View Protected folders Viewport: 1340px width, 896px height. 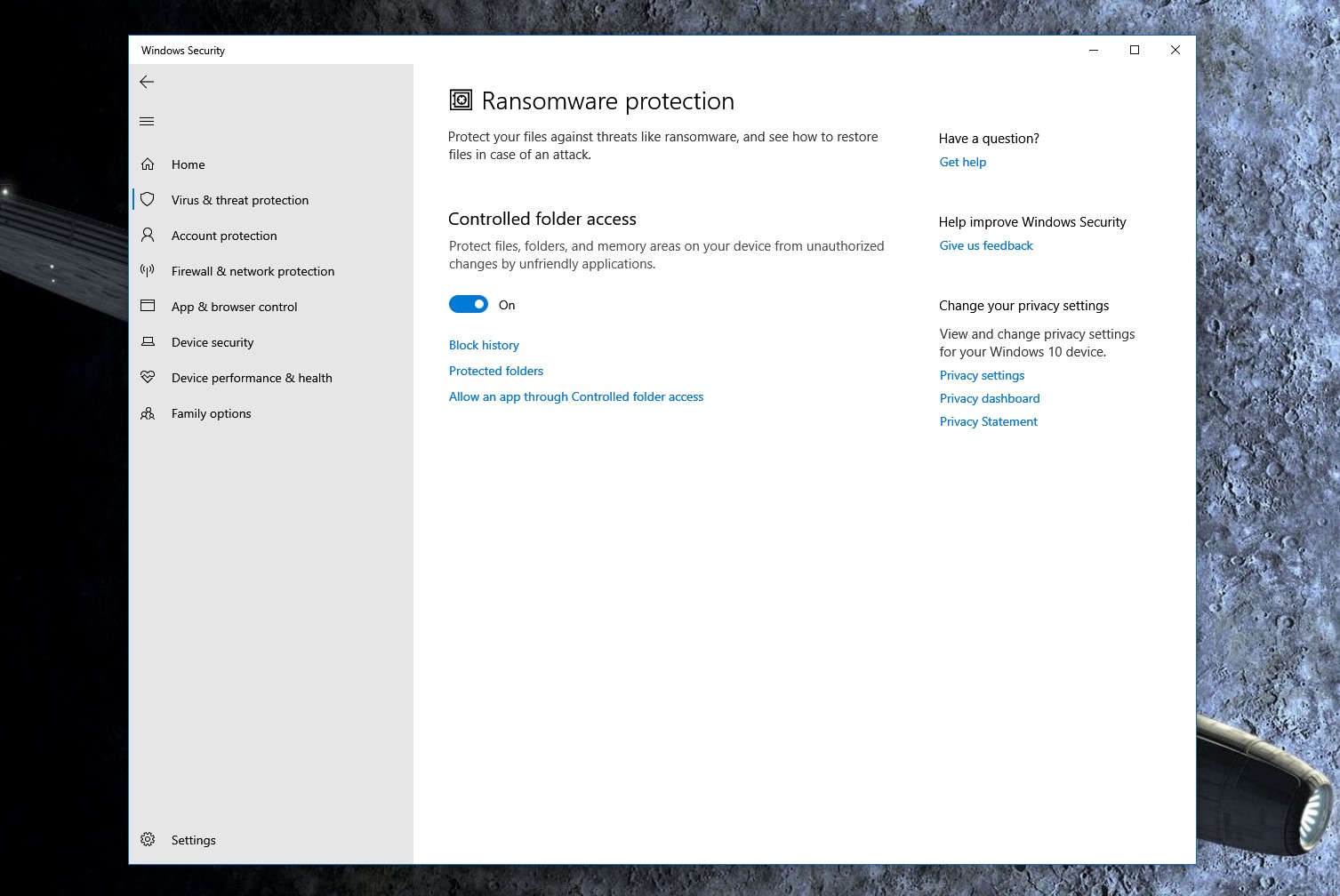496,371
